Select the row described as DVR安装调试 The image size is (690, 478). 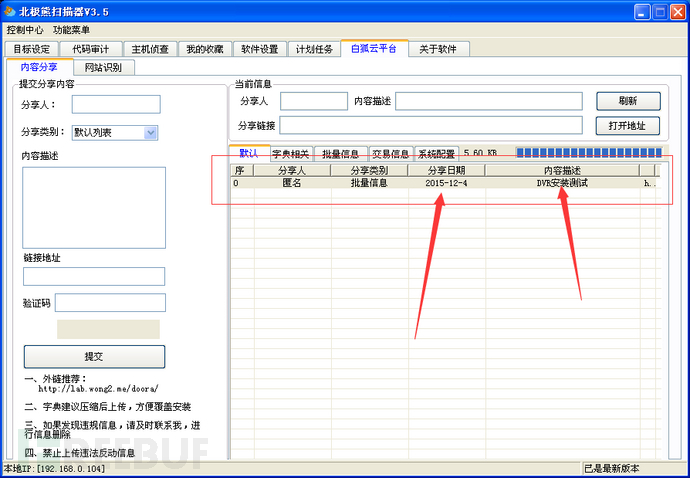point(561,184)
